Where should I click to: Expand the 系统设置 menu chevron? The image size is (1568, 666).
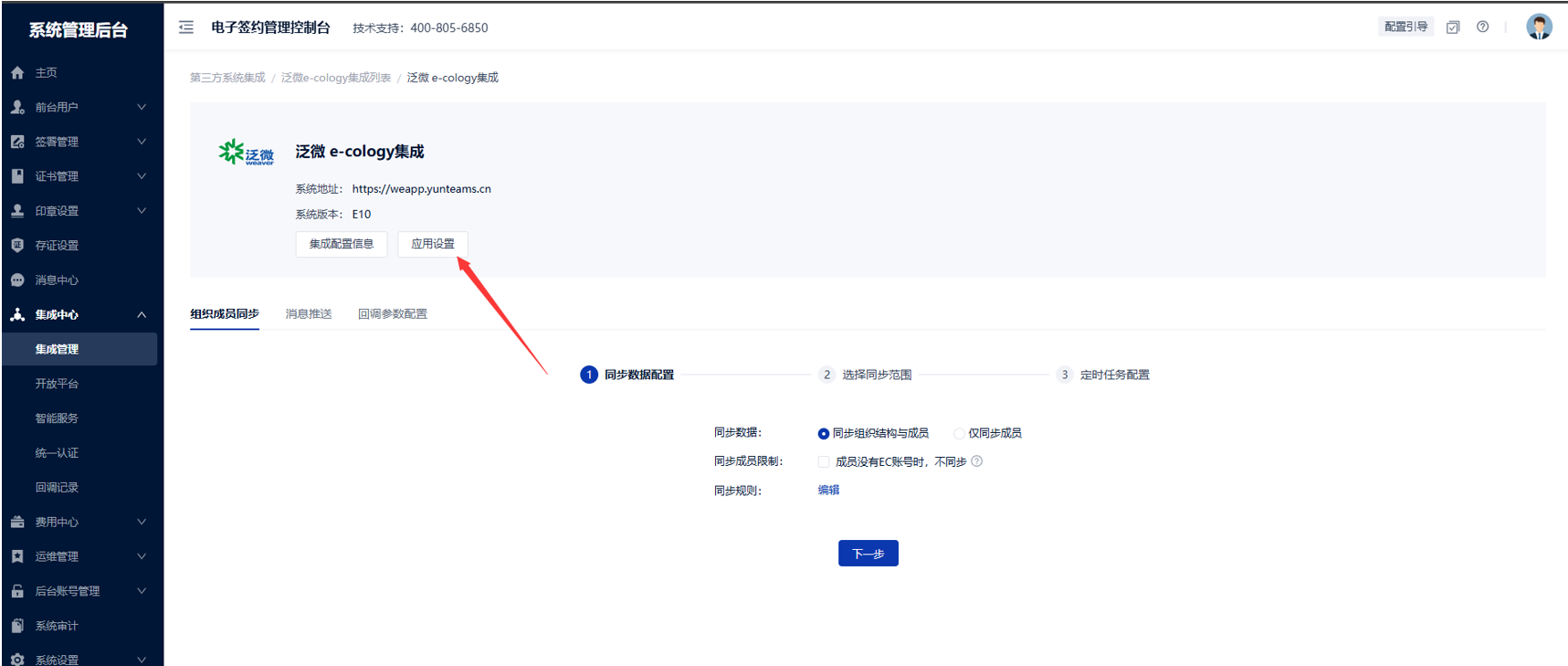[x=142, y=660]
